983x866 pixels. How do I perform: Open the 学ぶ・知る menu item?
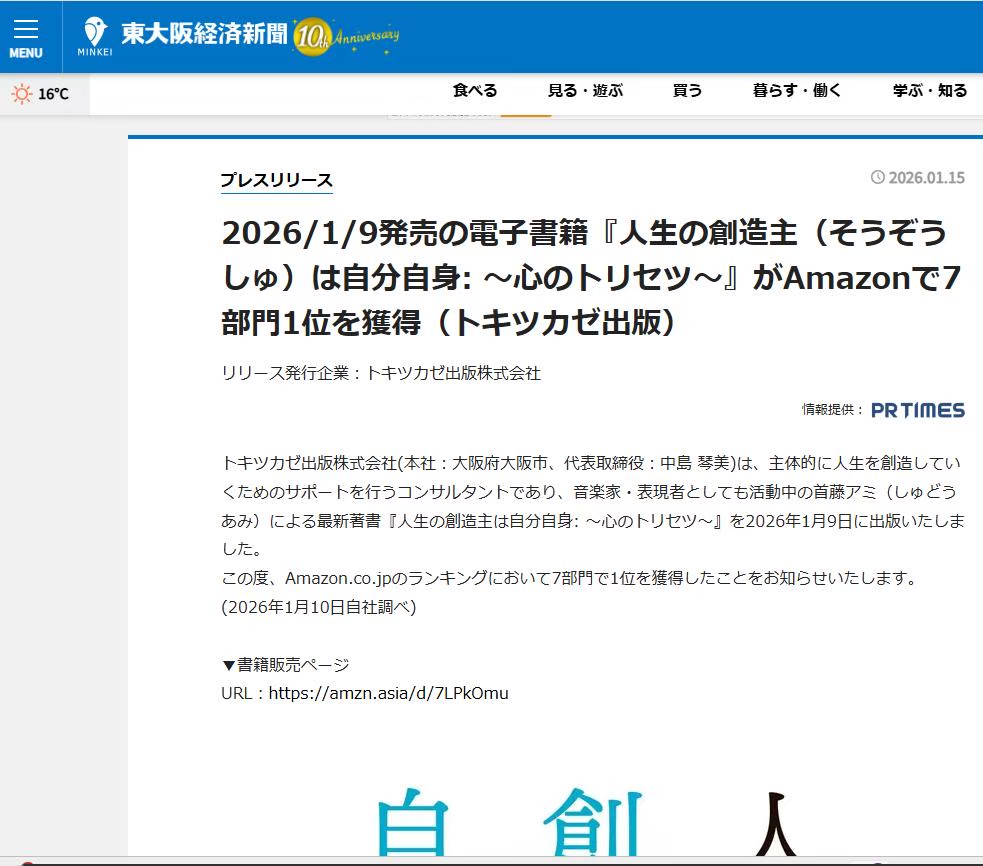click(x=930, y=90)
